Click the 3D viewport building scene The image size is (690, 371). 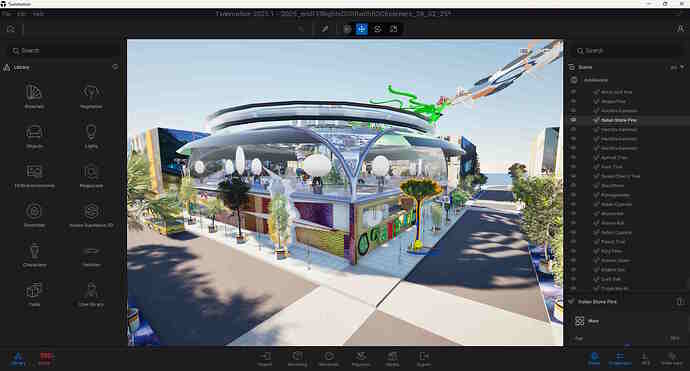[x=345, y=192]
